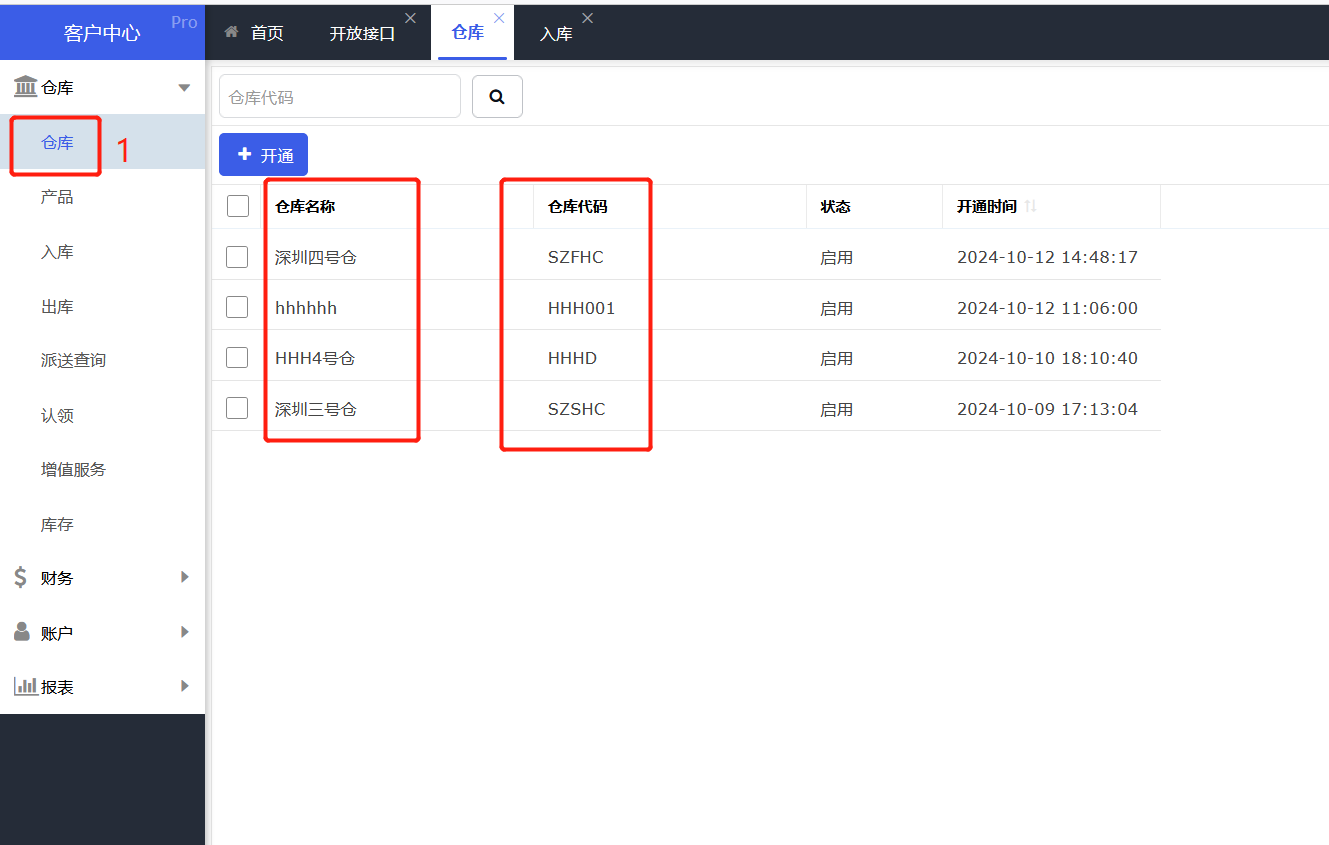Check the box for 深圳三号仓 row
Viewport: 1329px width, 845px height.
click(237, 408)
